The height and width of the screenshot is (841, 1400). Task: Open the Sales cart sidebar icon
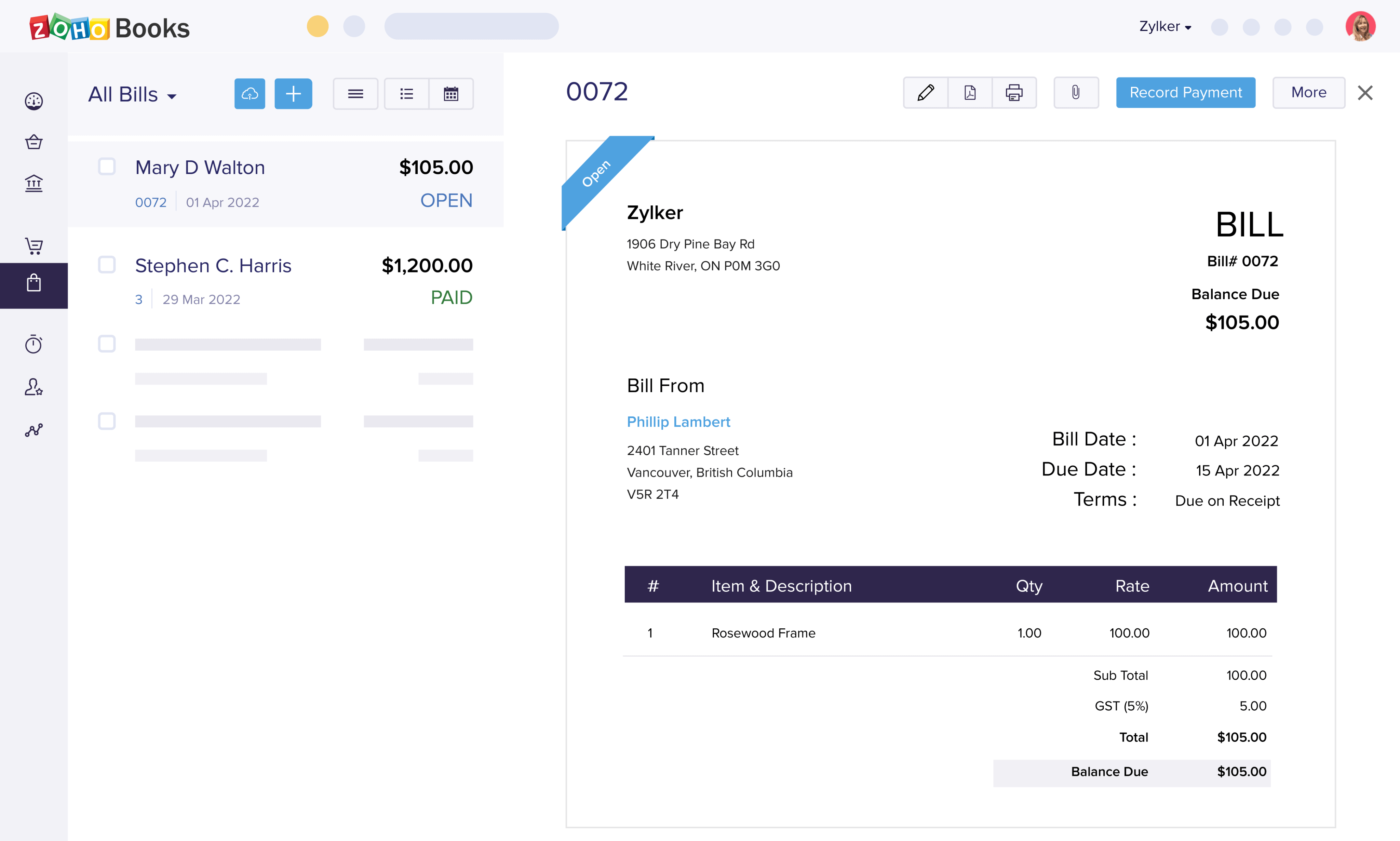pyautogui.click(x=33, y=245)
